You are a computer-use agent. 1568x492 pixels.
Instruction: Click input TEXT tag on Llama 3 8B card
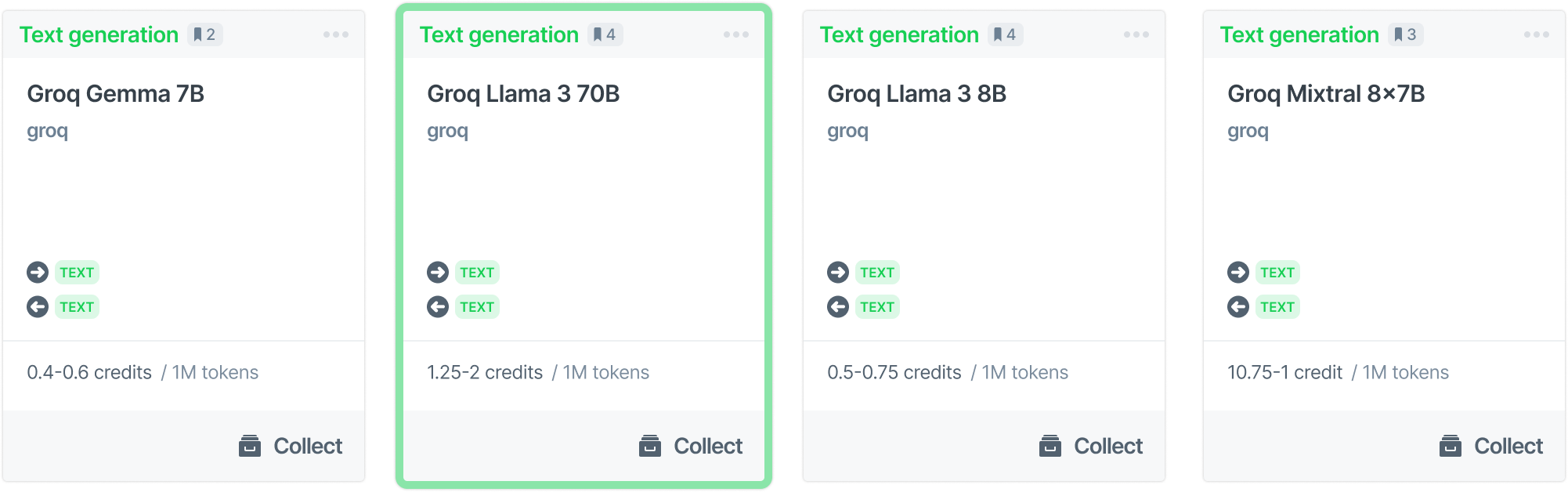(877, 272)
